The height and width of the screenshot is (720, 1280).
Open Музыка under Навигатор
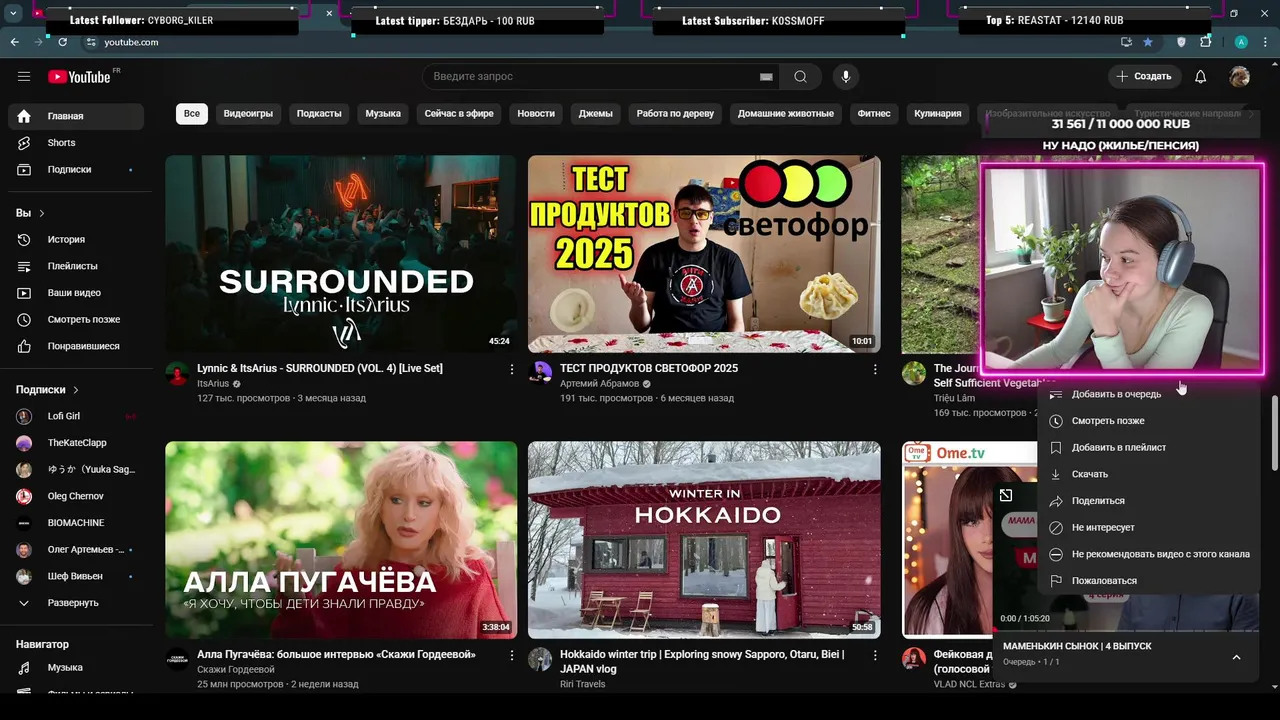76,667
